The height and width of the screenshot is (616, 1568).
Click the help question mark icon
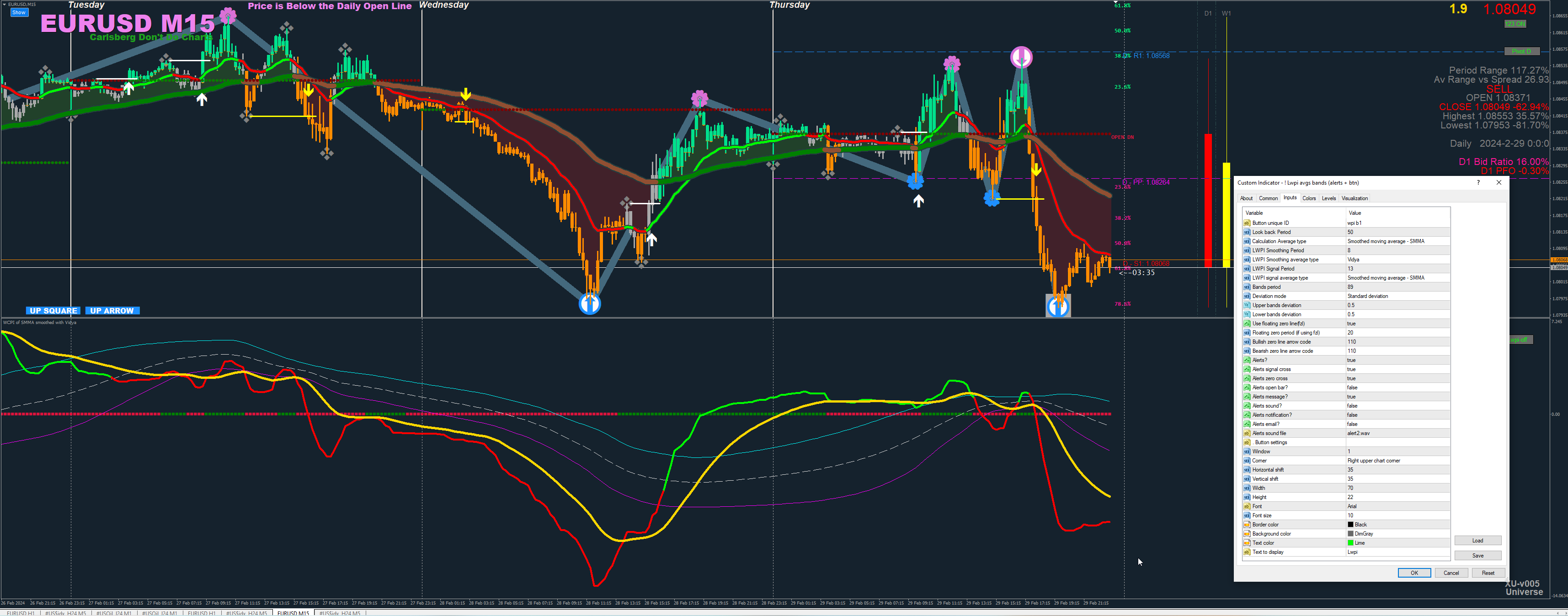tap(1478, 183)
